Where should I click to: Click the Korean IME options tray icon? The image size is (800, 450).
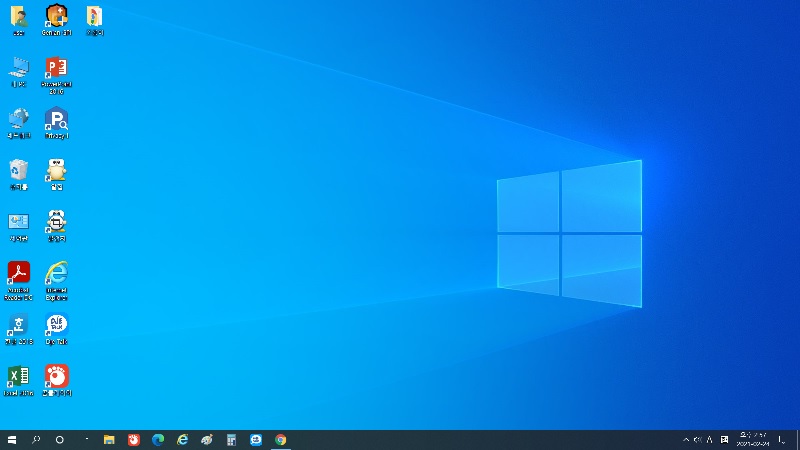[x=724, y=439]
